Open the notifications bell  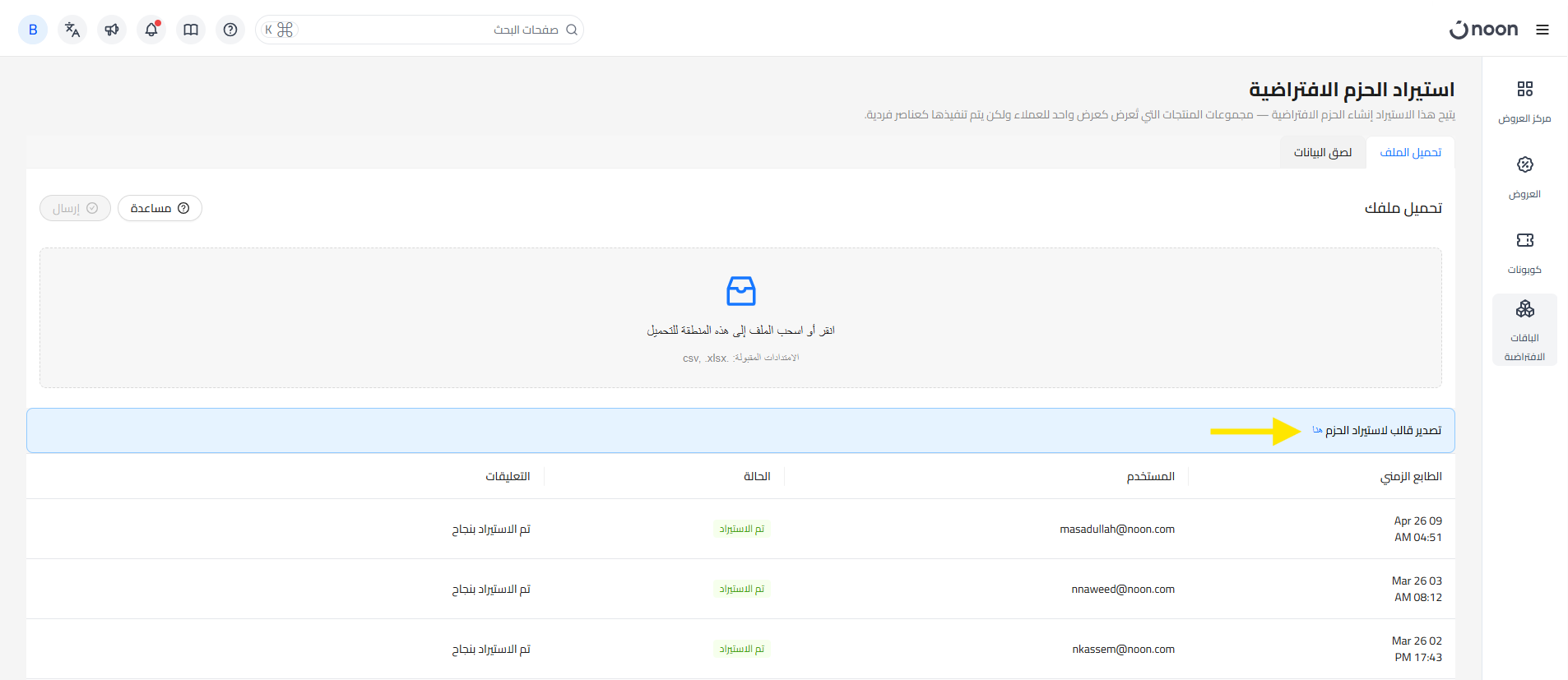(151, 30)
